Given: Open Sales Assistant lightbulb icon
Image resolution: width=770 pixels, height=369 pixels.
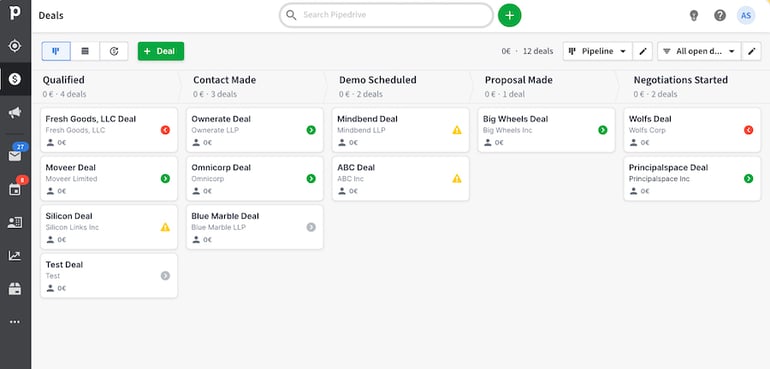Looking at the screenshot, I should coord(693,15).
